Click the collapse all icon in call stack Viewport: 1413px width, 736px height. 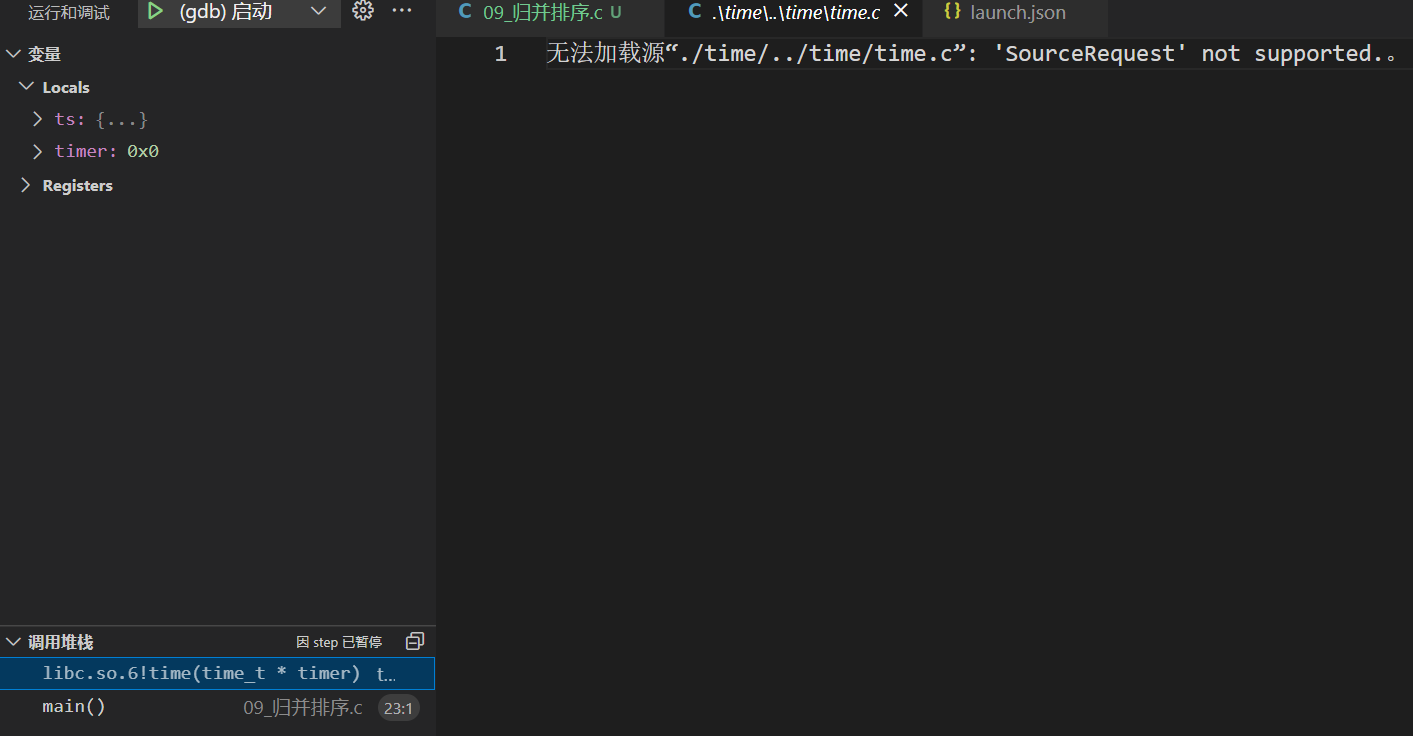pos(415,641)
